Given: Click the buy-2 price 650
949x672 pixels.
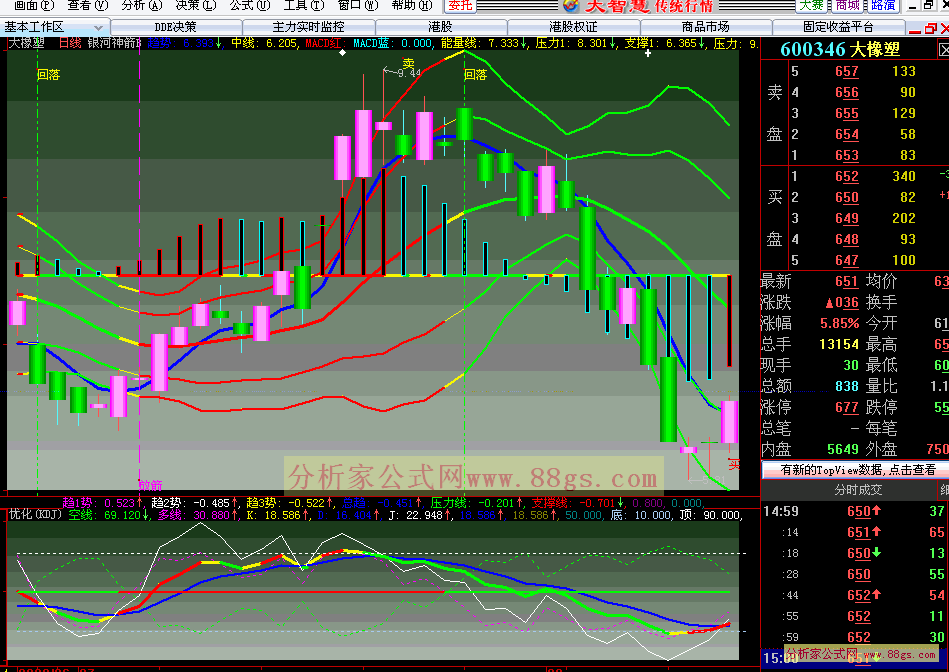Looking at the screenshot, I should coord(847,197).
